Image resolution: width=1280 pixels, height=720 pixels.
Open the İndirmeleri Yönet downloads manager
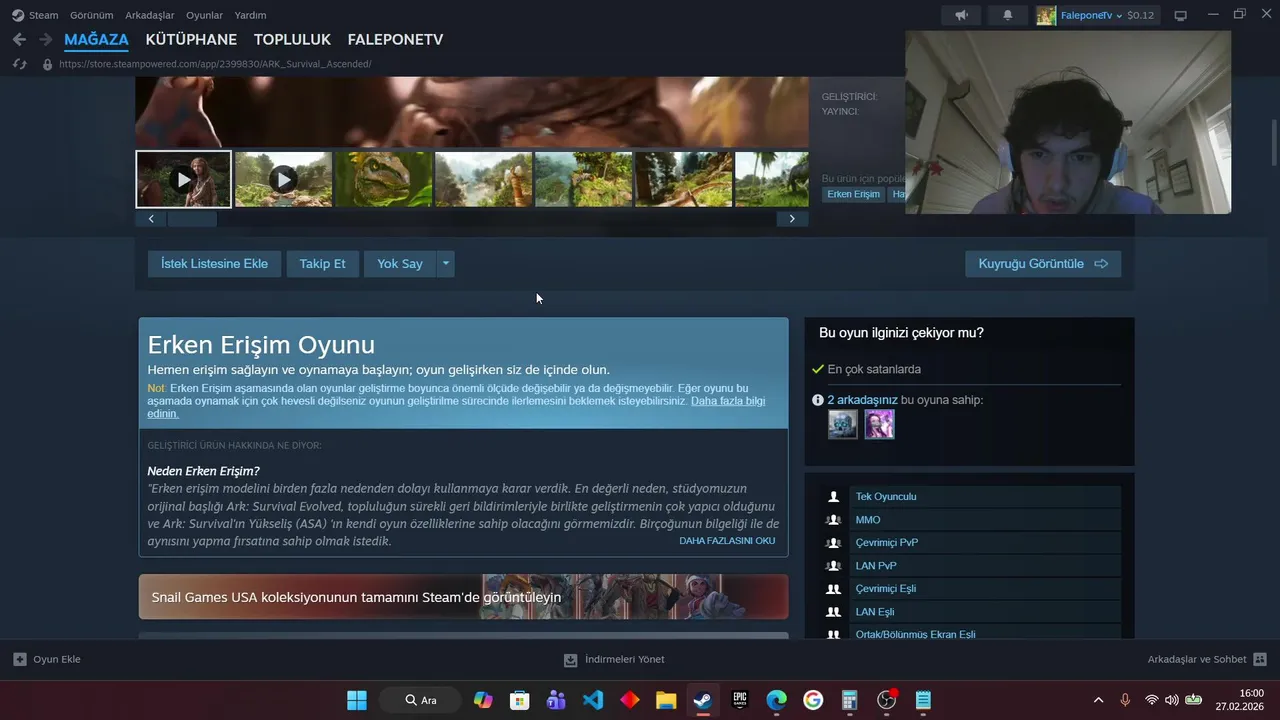click(x=614, y=659)
